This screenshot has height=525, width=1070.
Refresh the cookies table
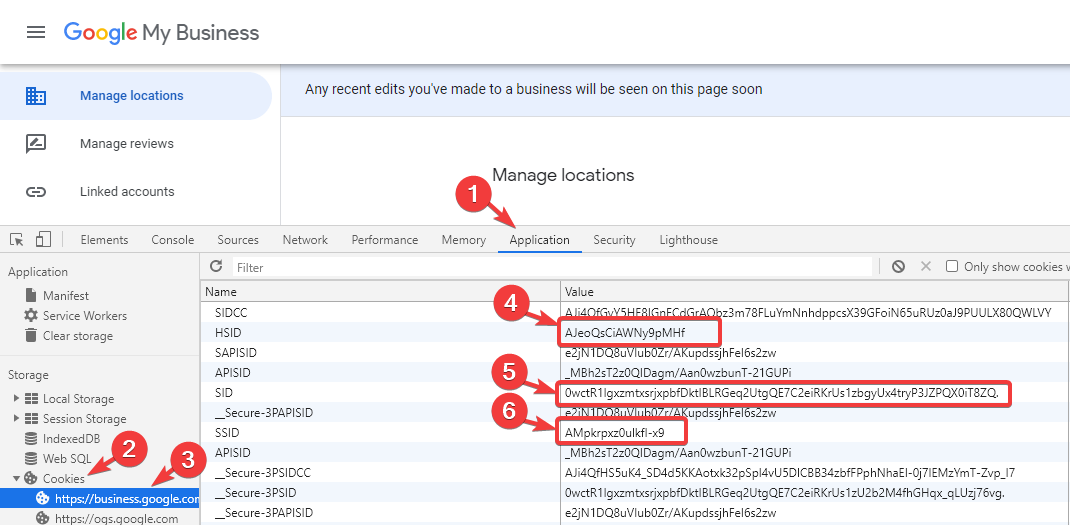click(216, 266)
